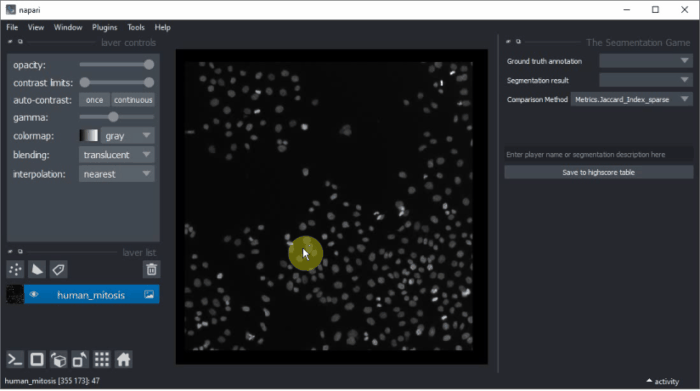Expand the activity panel
The width and height of the screenshot is (700, 391).
pos(663,381)
